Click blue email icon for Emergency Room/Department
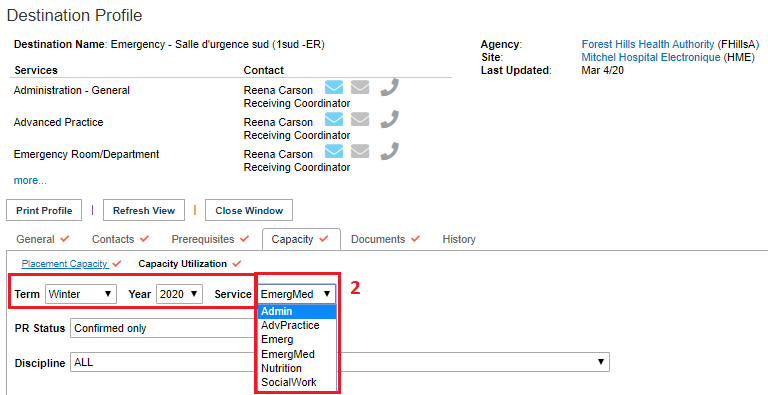Image resolution: width=768 pixels, height=395 pixels. pyautogui.click(x=334, y=151)
